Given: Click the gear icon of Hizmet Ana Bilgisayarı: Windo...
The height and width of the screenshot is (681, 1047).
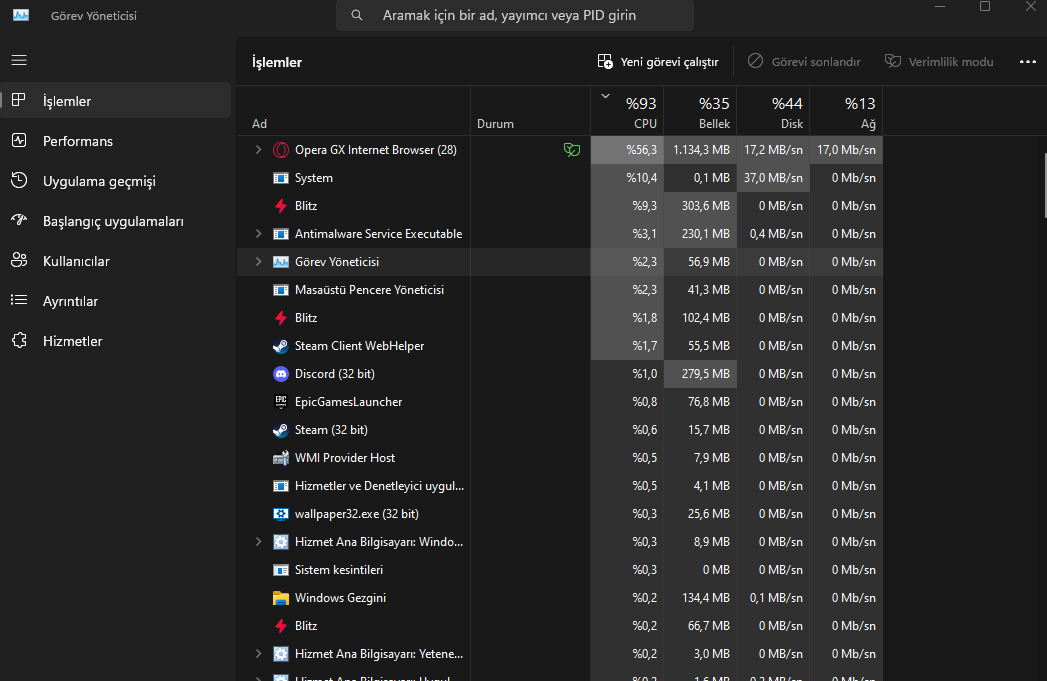Looking at the screenshot, I should pyautogui.click(x=281, y=542).
